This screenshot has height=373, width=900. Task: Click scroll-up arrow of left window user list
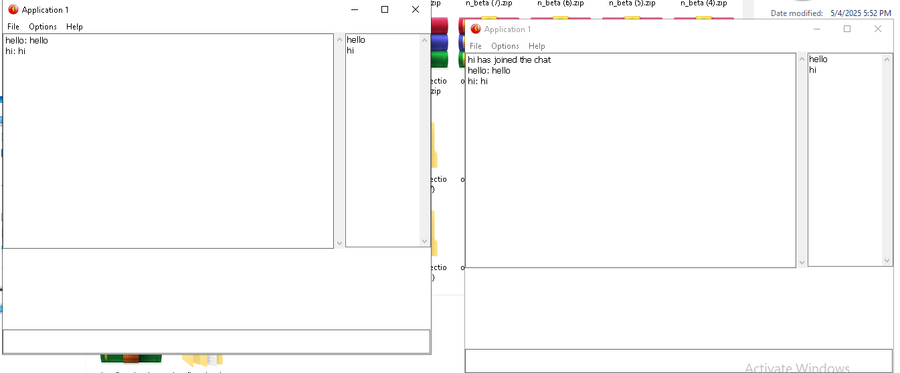click(424, 40)
